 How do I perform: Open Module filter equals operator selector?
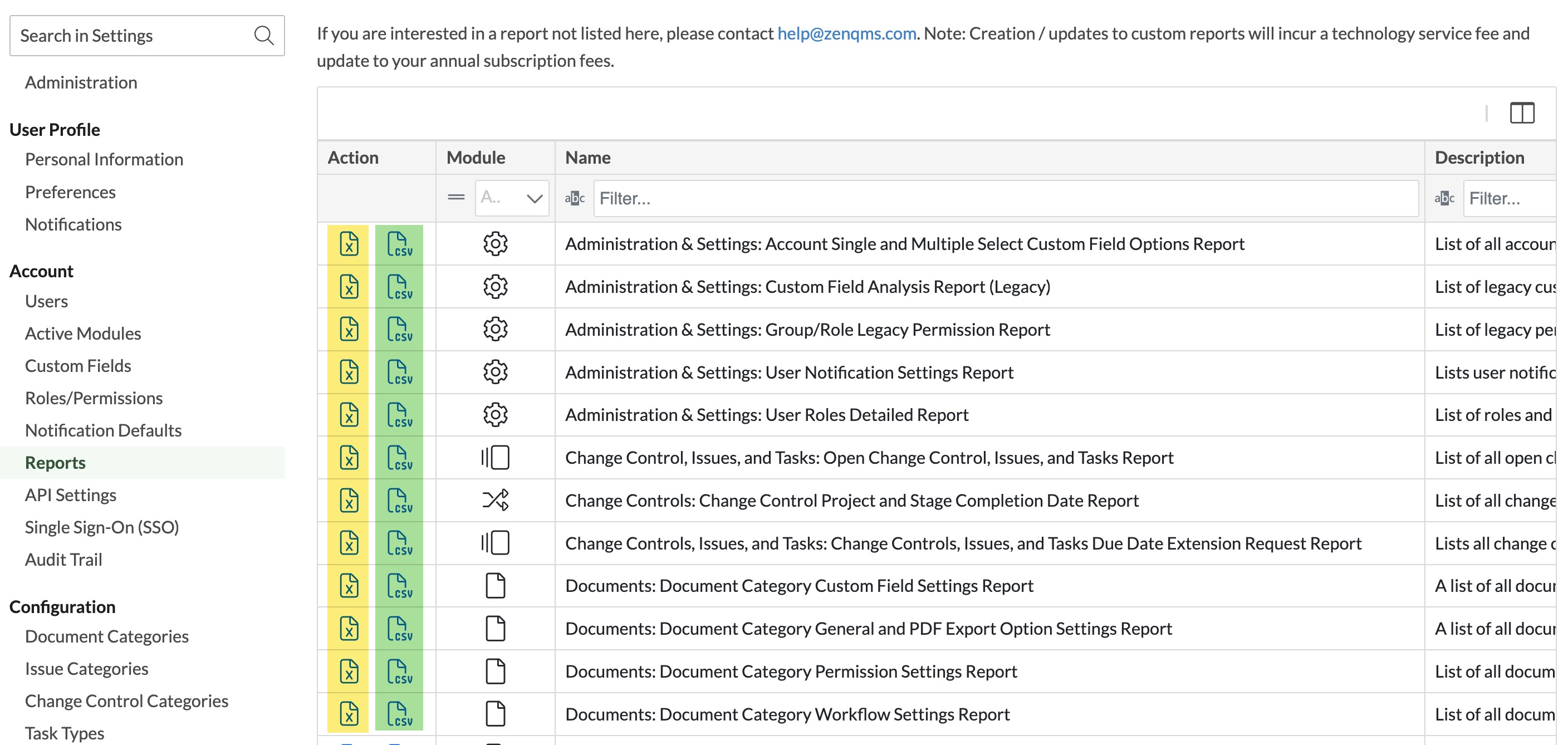click(456, 198)
